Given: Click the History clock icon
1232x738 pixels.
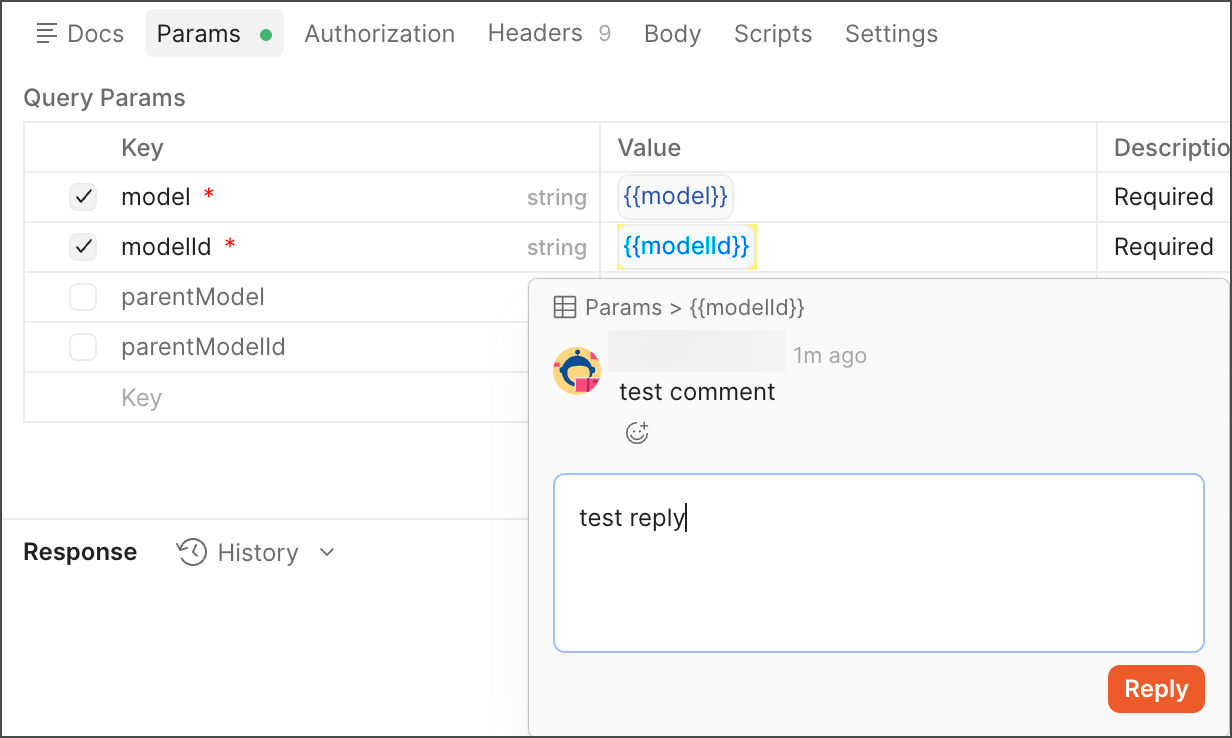Looking at the screenshot, I should [x=192, y=552].
